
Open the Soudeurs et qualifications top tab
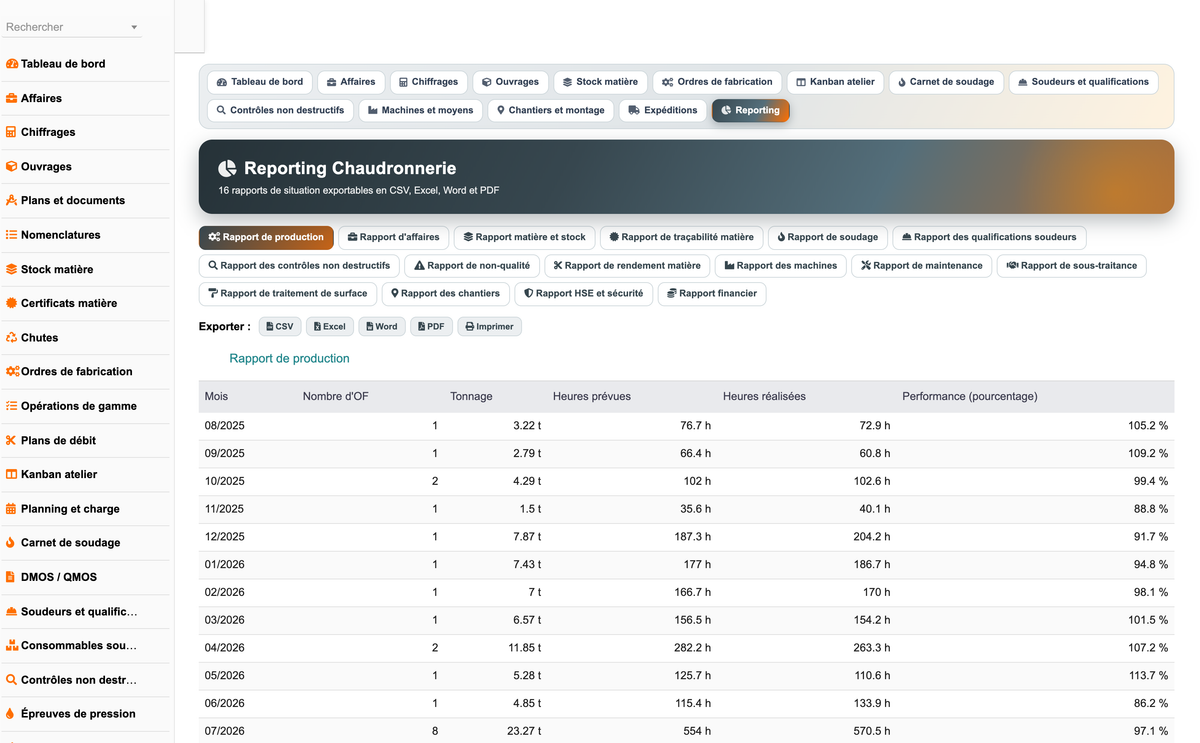tap(1083, 82)
